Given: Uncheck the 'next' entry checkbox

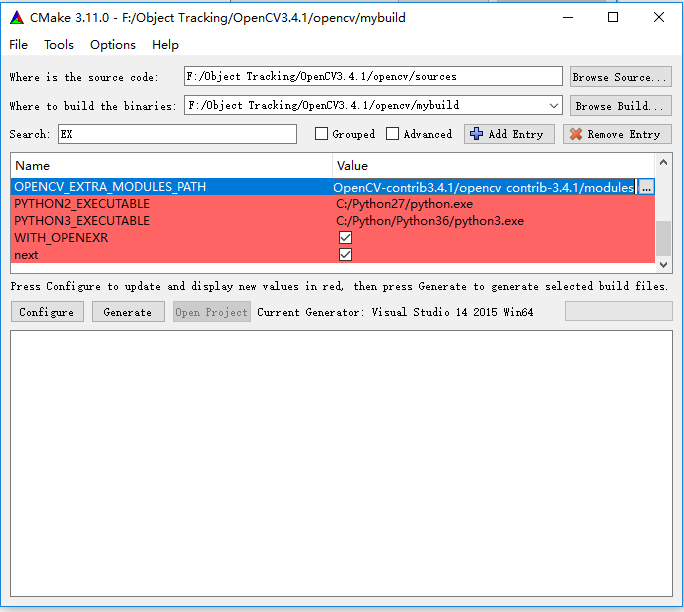Looking at the screenshot, I should coord(345,255).
